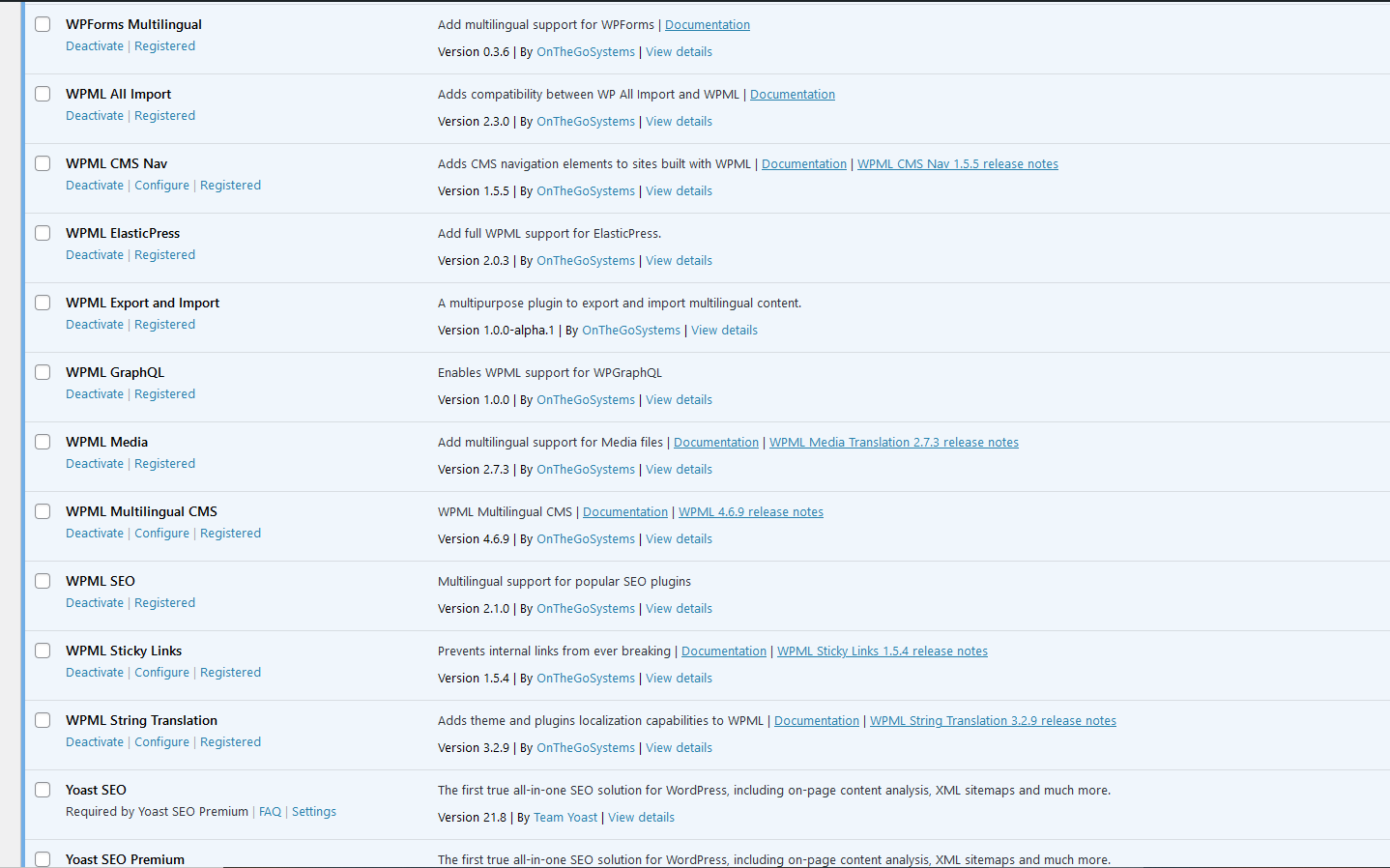Screen dimensions: 1390x868
Task: Deactivate the WPML ElasticPress plugin
Action: click(x=95, y=255)
